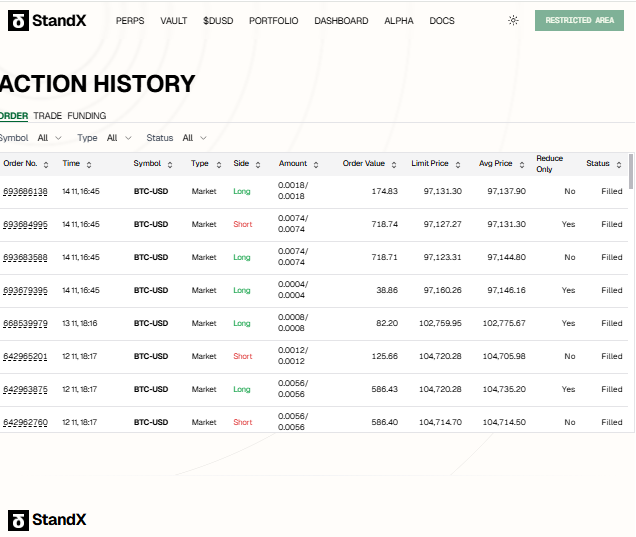Image resolution: width=636 pixels, height=537 pixels.
Task: Click the RESTRICTED AREA button
Action: [x=579, y=20]
